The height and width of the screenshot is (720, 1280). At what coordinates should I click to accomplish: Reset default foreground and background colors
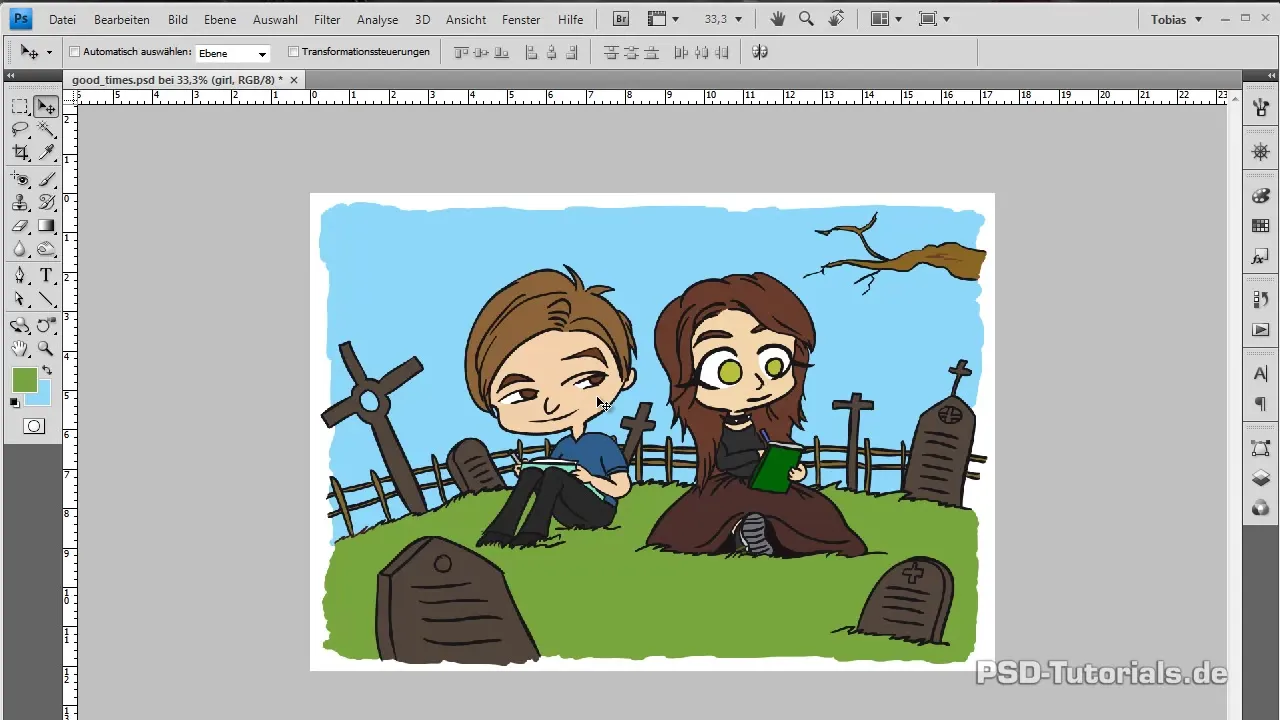[15, 403]
